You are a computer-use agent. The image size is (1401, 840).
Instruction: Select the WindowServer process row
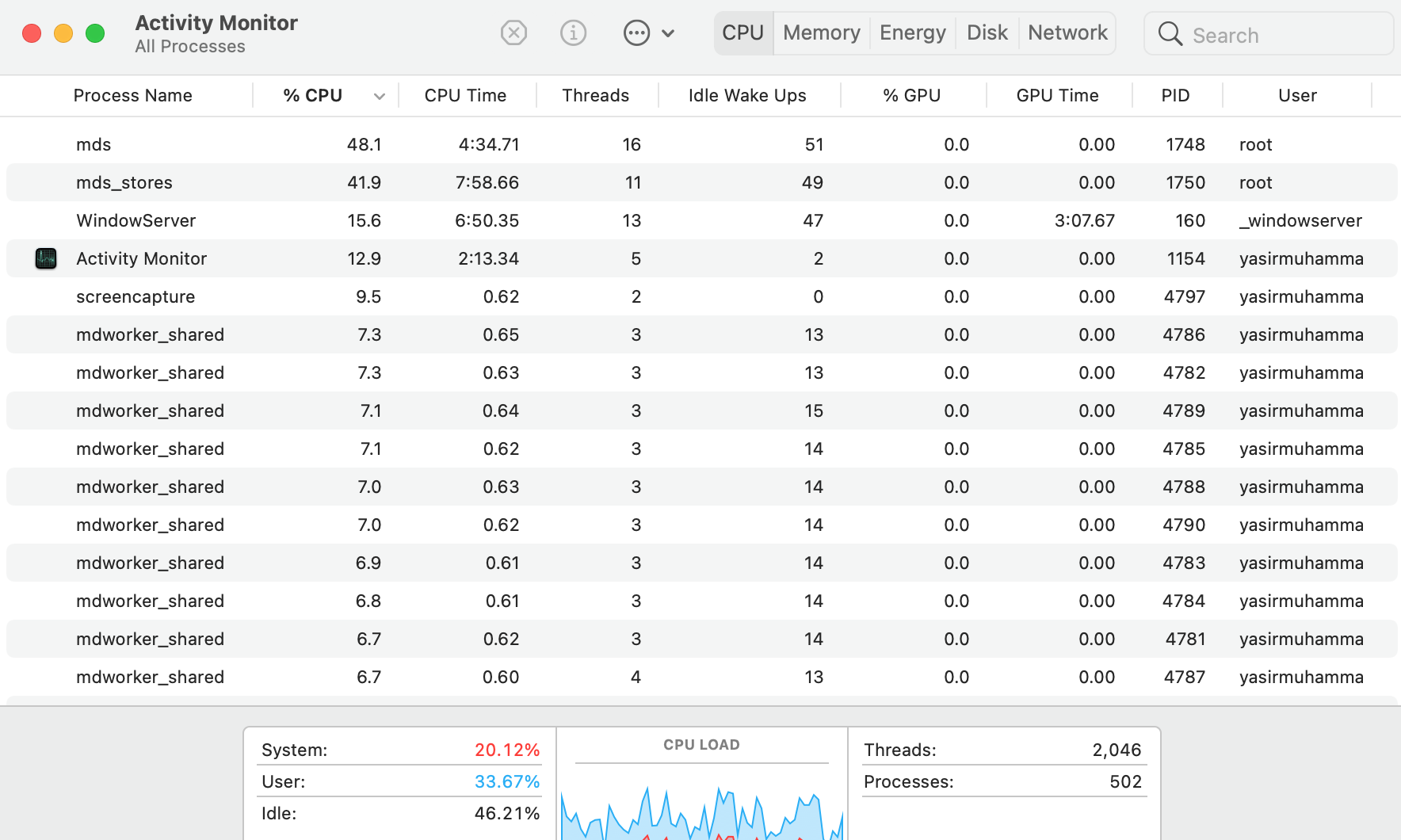[x=701, y=220]
